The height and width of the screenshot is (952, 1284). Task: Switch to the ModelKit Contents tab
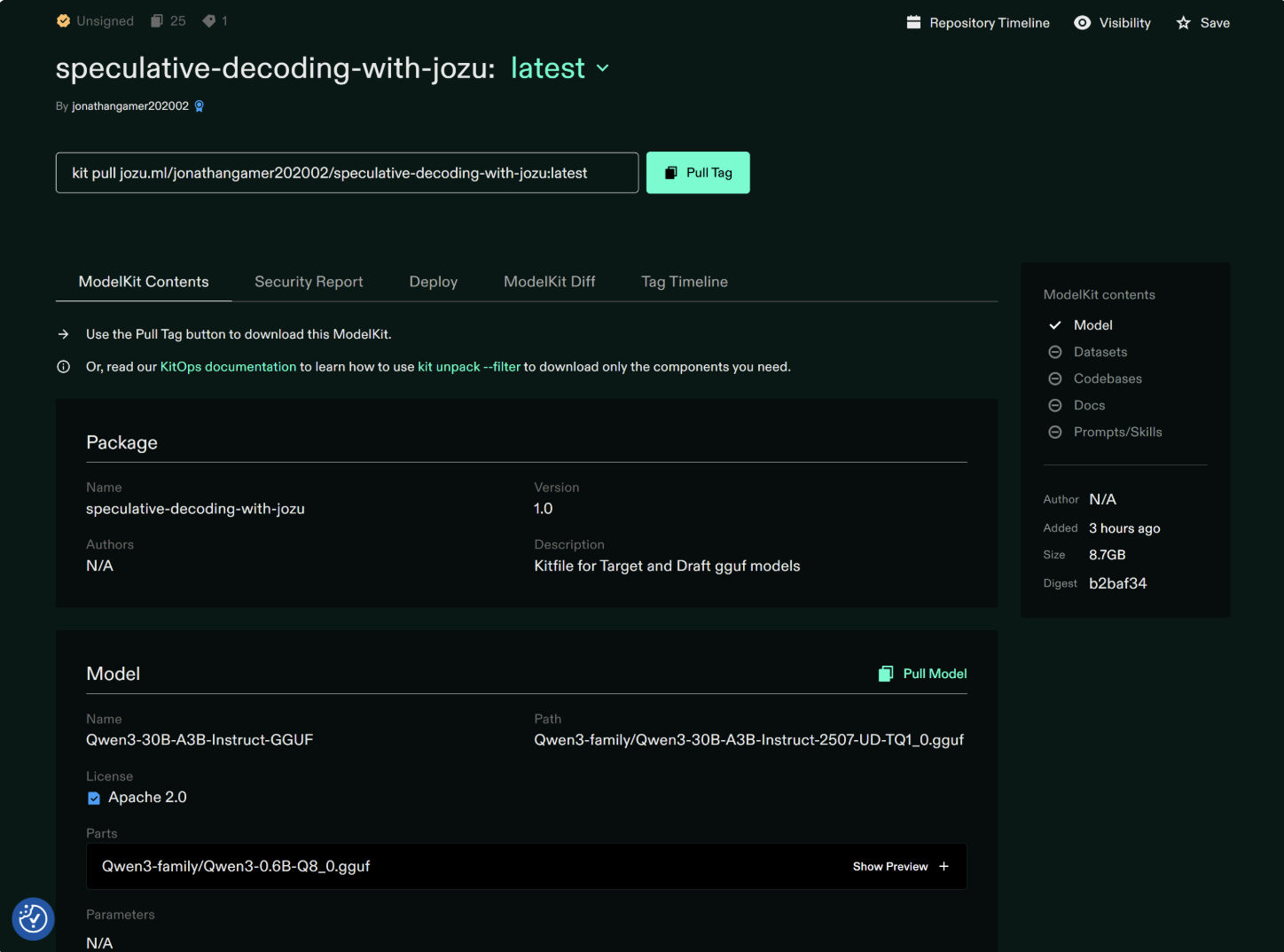pos(144,282)
